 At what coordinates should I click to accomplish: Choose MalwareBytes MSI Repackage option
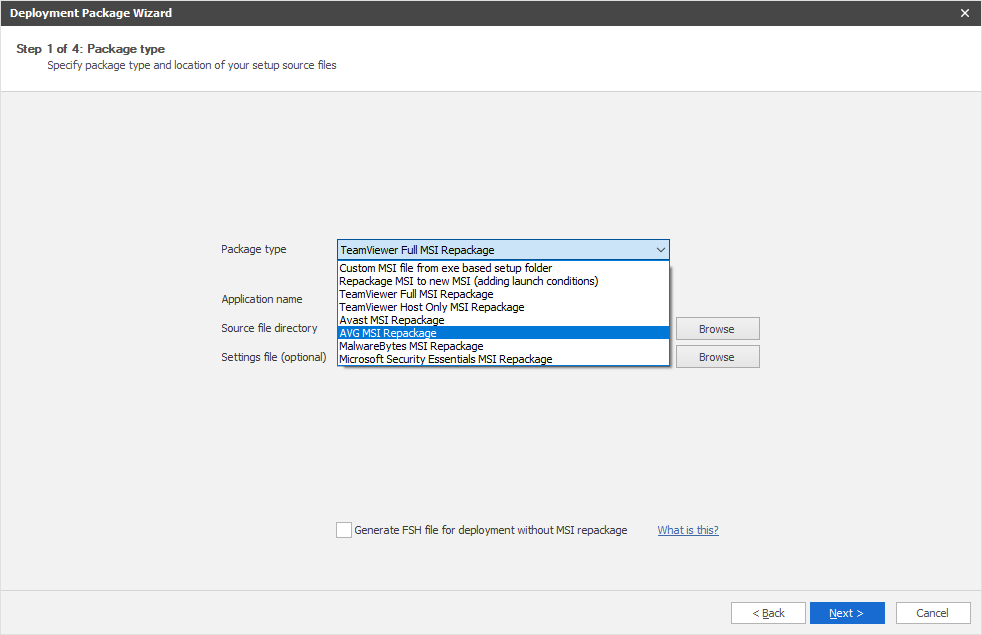coord(503,346)
